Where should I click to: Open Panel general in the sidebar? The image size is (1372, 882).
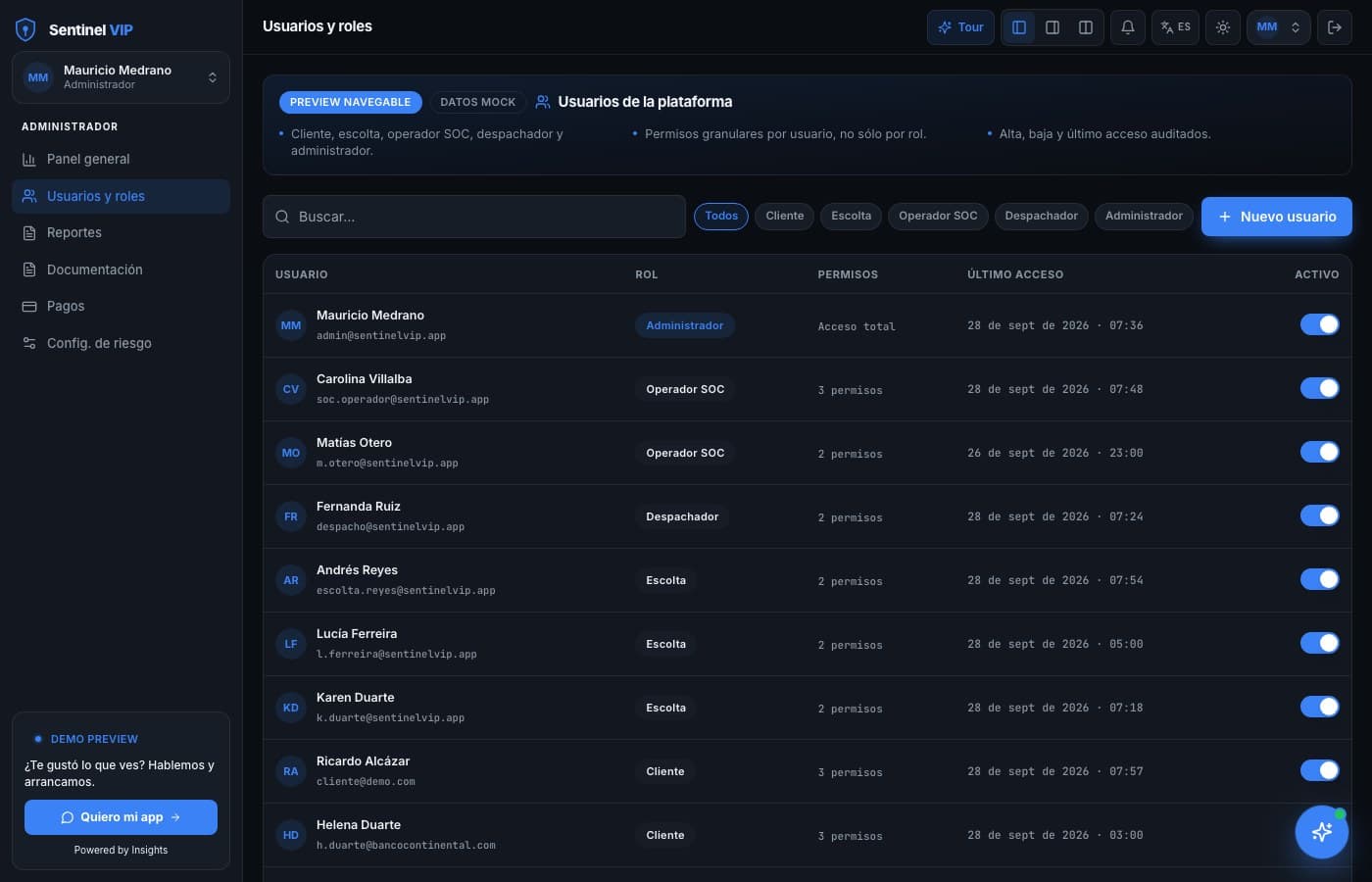pyautogui.click(x=121, y=159)
